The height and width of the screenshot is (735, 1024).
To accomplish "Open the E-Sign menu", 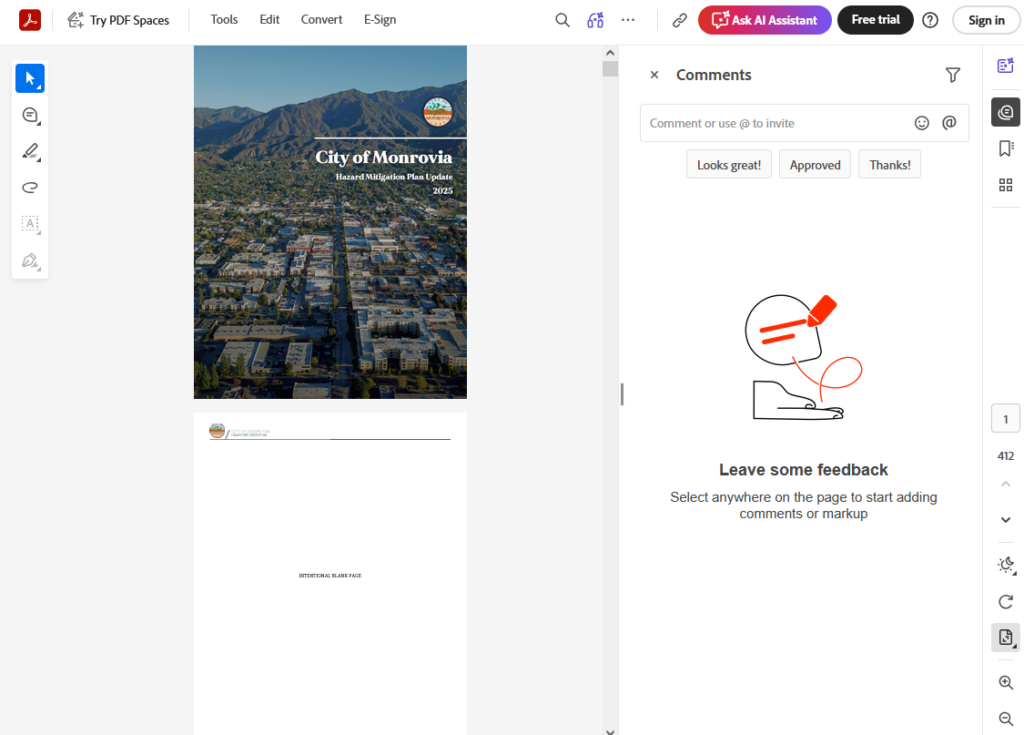I will (380, 20).
